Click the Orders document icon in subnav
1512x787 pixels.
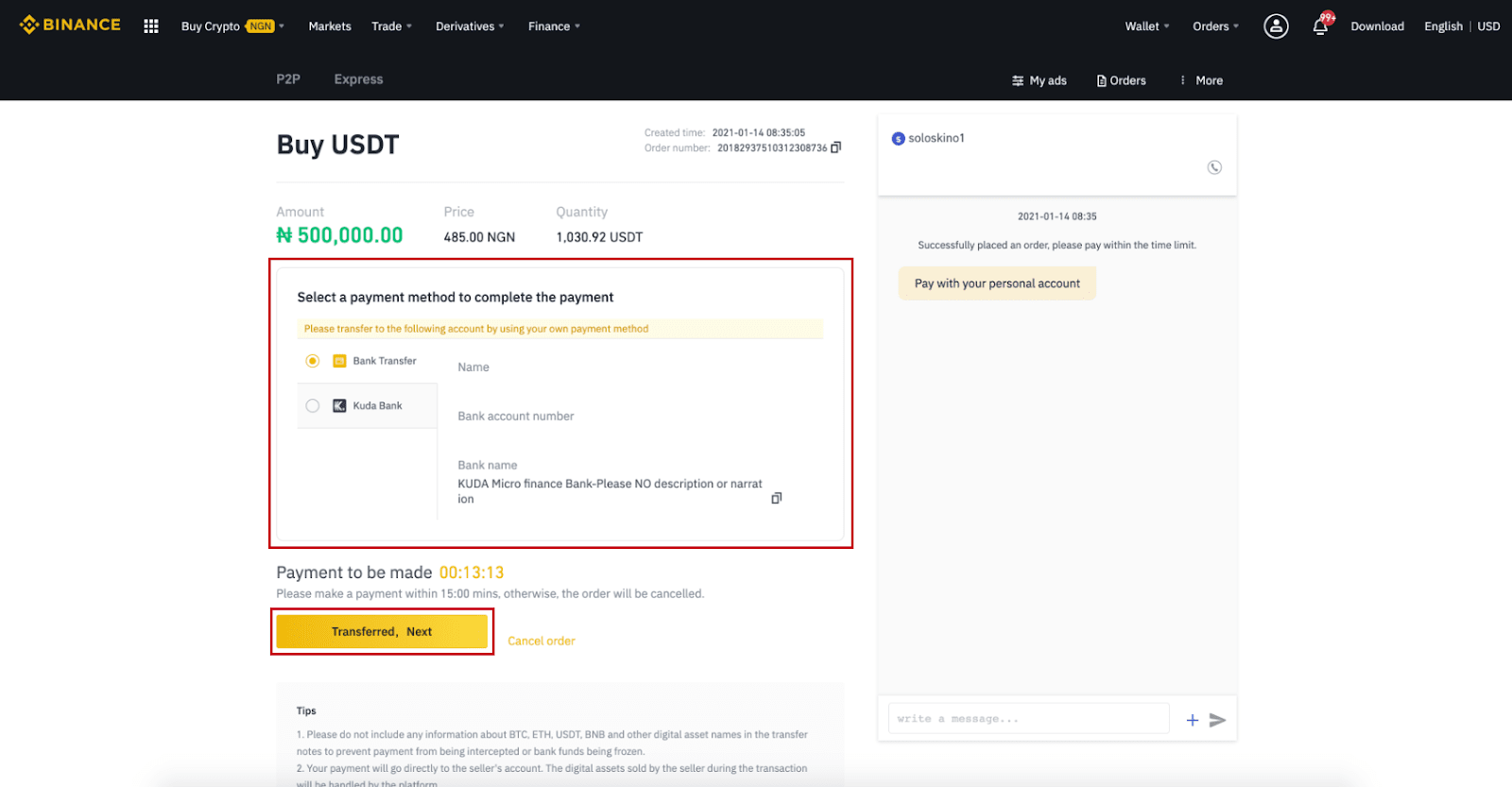[1102, 80]
